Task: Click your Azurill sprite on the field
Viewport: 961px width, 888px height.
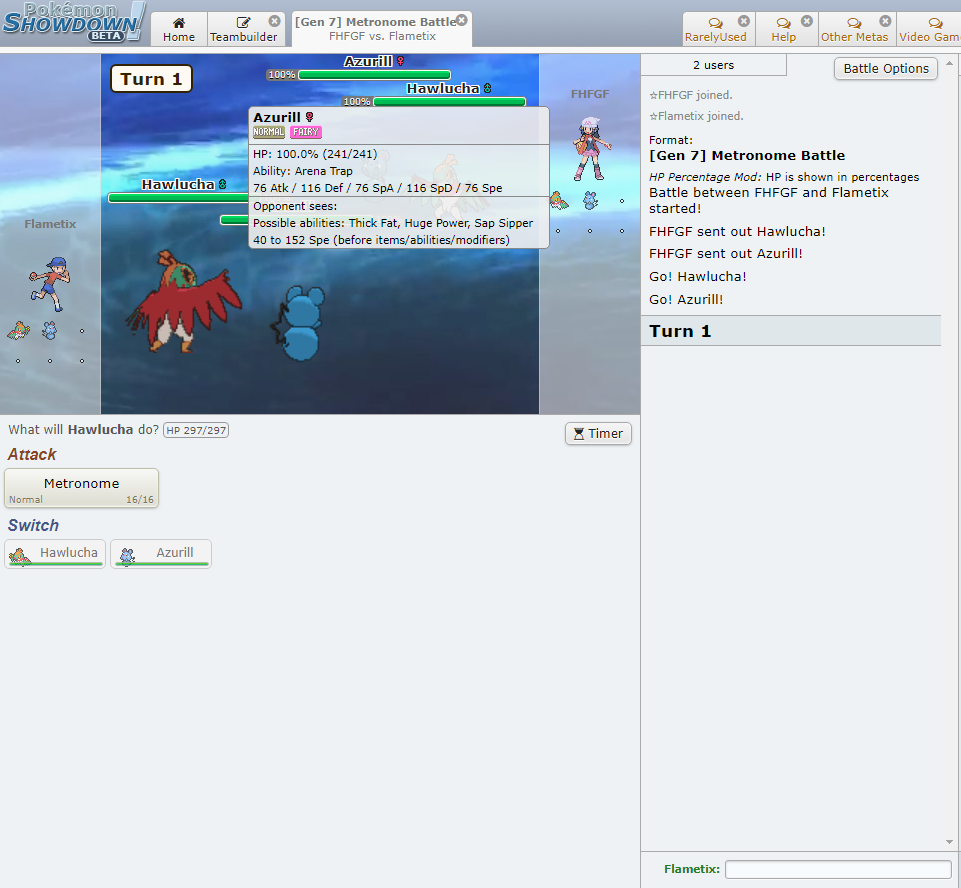Action: click(x=298, y=323)
